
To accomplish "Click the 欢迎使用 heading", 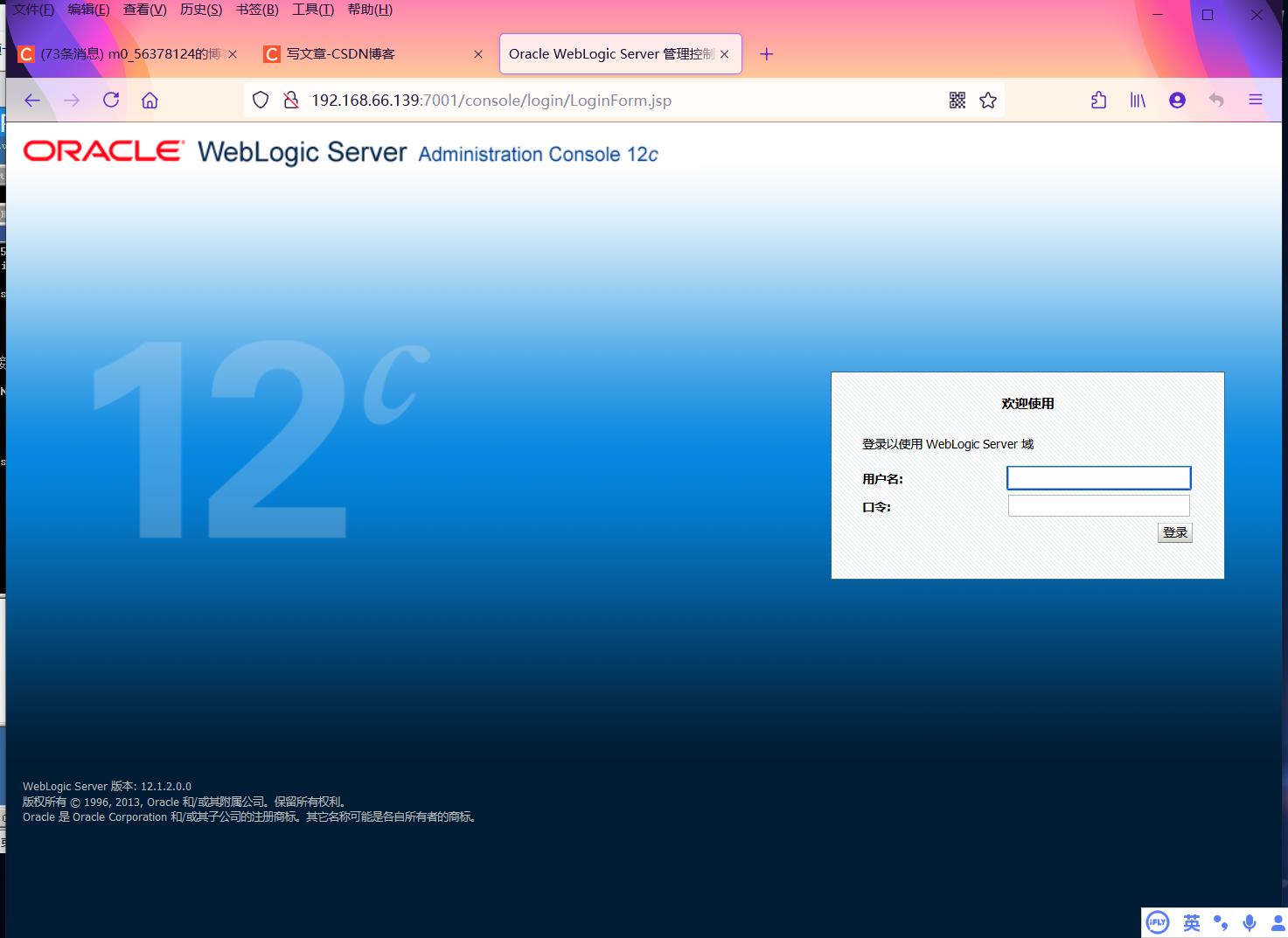I will [1027, 403].
